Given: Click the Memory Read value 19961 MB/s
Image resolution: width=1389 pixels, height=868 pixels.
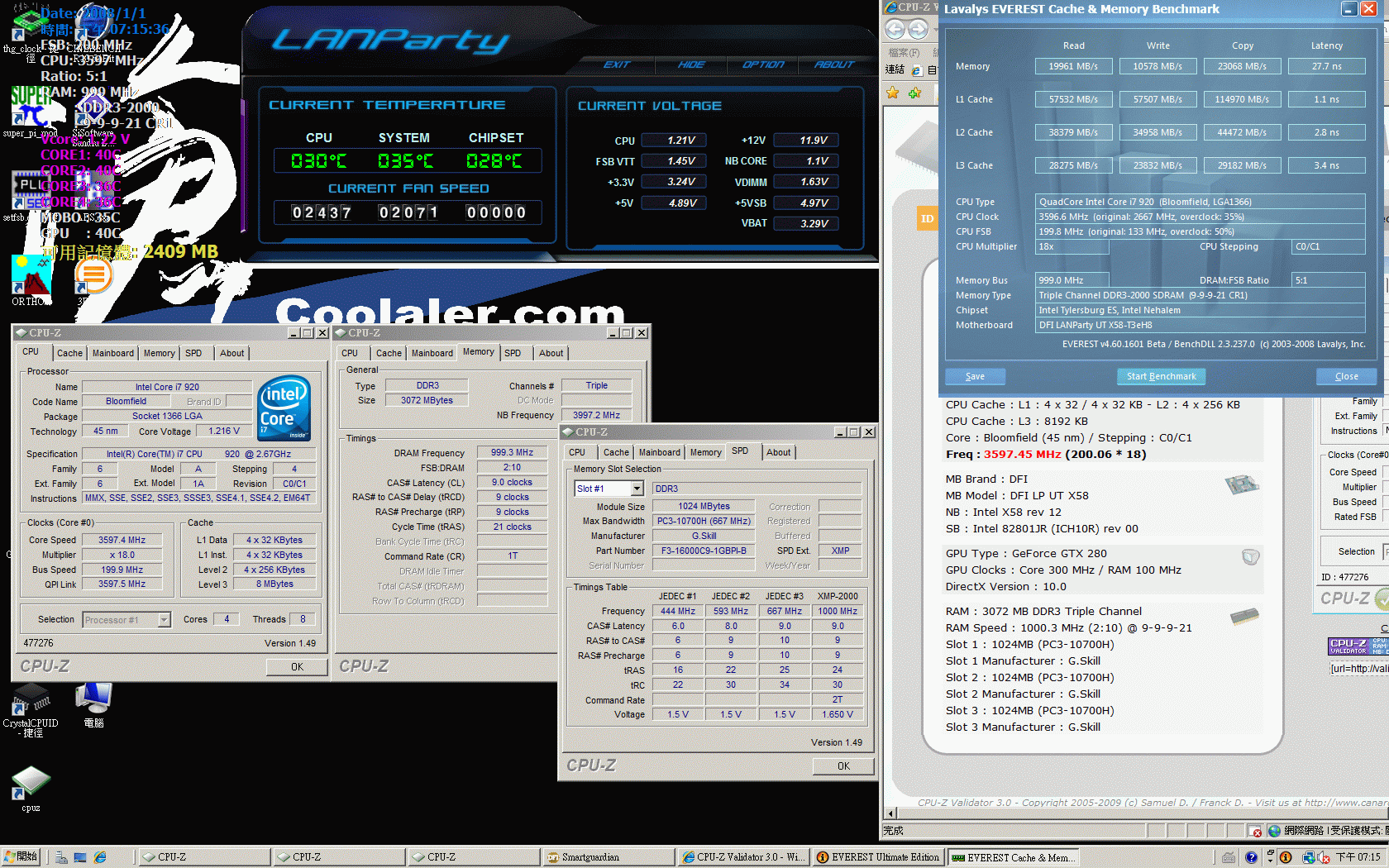Looking at the screenshot, I should 1073,66.
